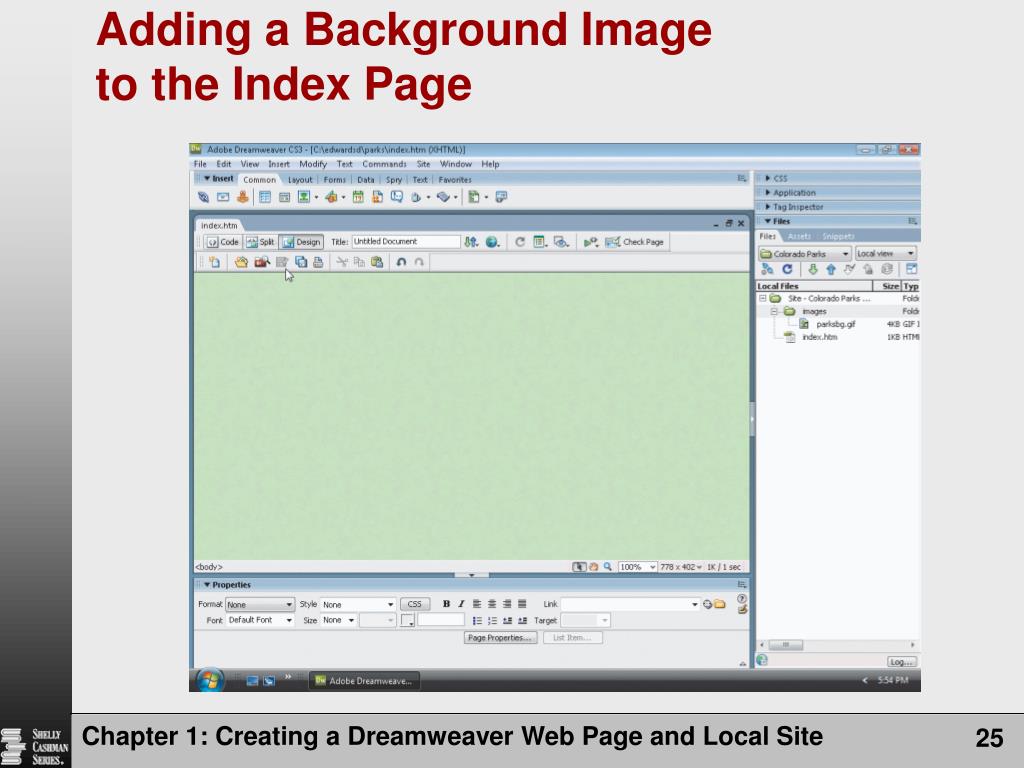
Task: Toggle unordered list in Properties
Action: pyautogui.click(x=477, y=620)
